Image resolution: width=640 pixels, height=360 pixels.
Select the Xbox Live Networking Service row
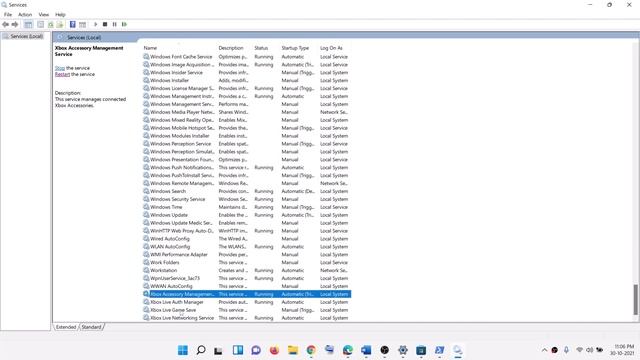[x=247, y=318]
